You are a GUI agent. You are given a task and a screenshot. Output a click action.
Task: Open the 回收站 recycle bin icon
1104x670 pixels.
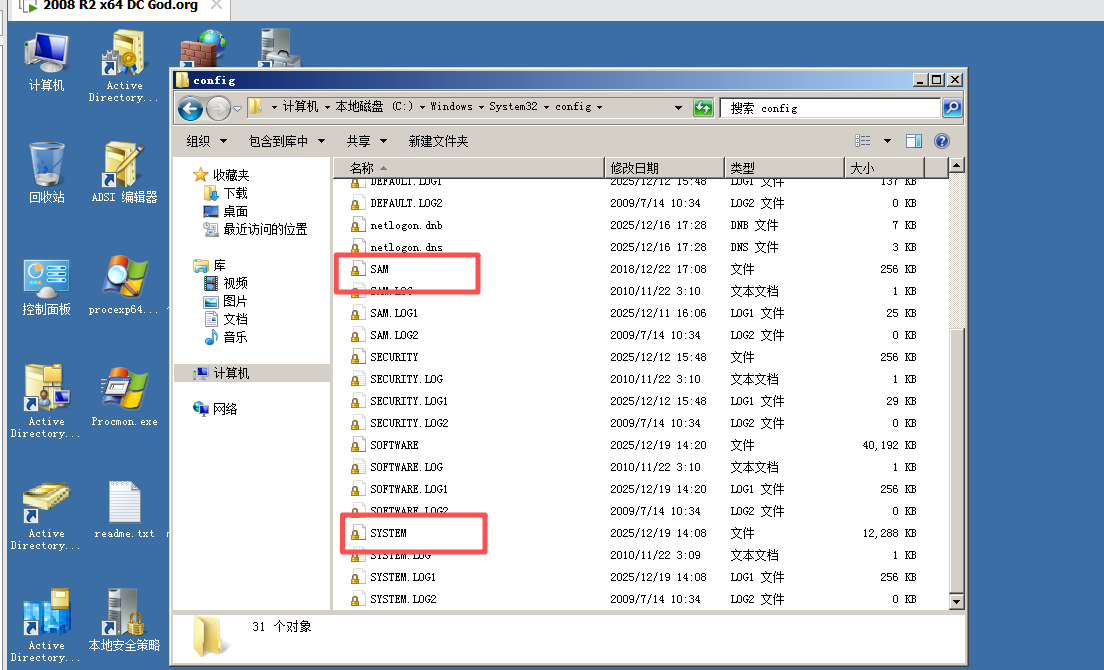46,172
